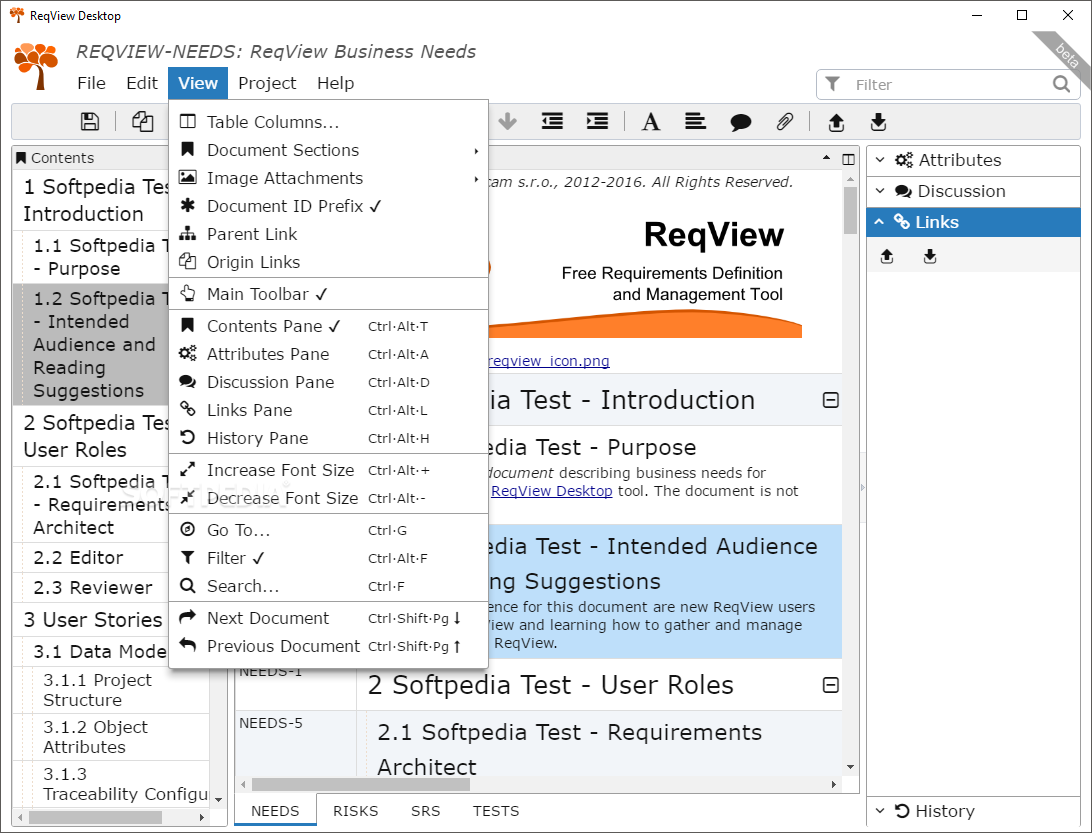This screenshot has width=1092, height=833.
Task: Click the paperclip attachment toolbar icon
Action: pos(785,122)
